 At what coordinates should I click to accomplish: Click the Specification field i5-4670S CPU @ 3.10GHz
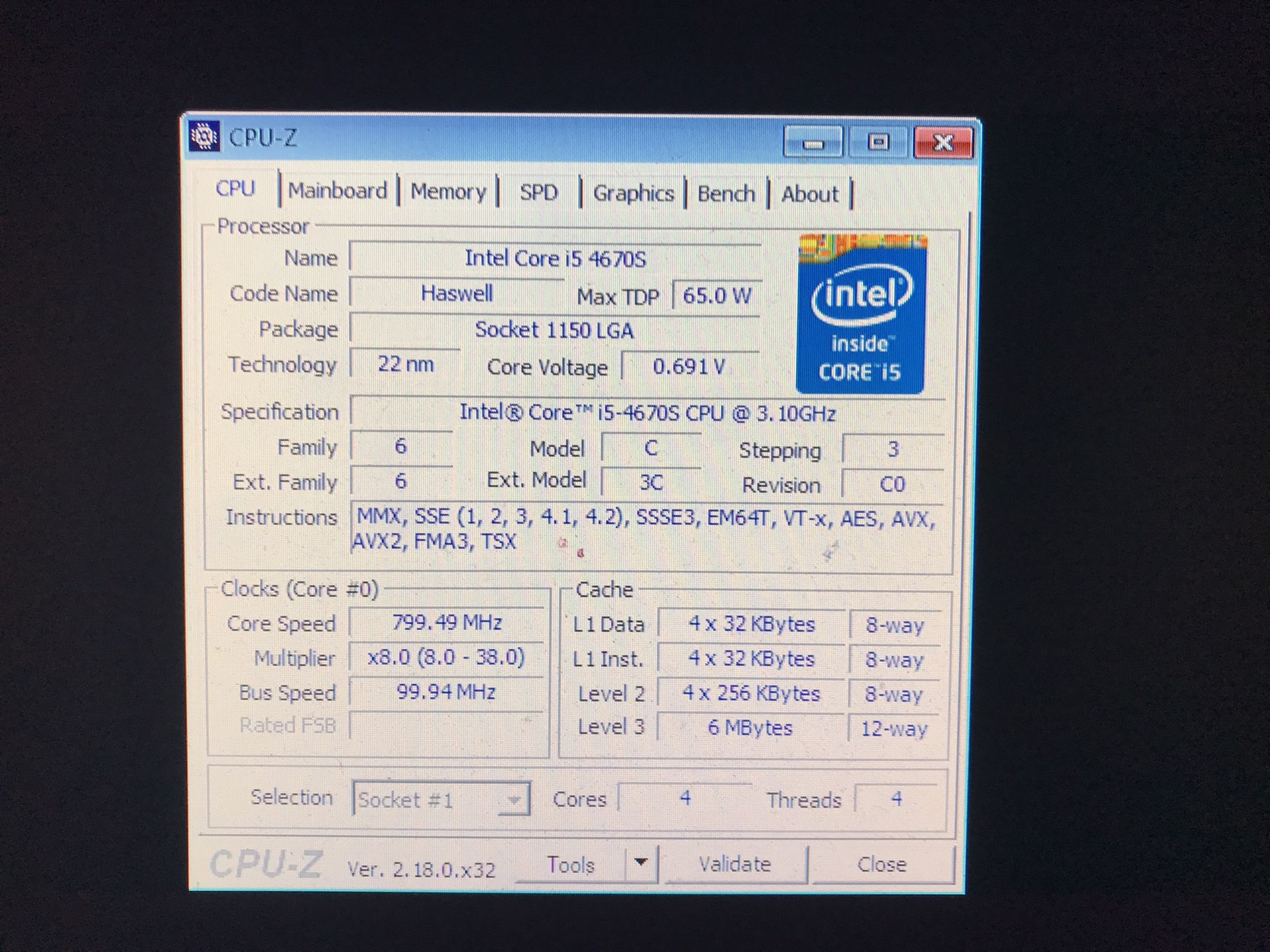click(647, 413)
